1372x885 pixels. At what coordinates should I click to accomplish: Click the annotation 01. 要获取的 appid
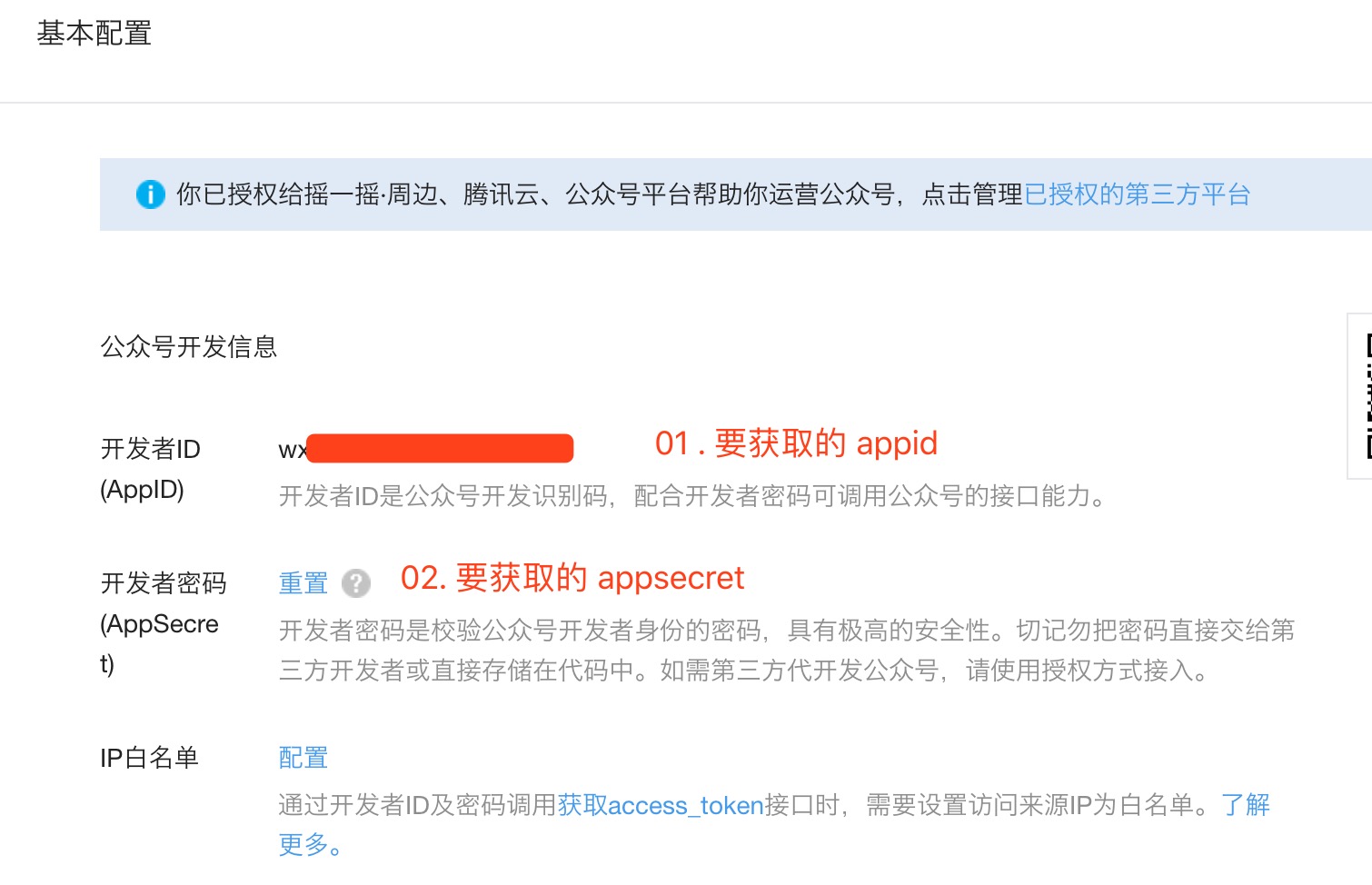point(797,443)
